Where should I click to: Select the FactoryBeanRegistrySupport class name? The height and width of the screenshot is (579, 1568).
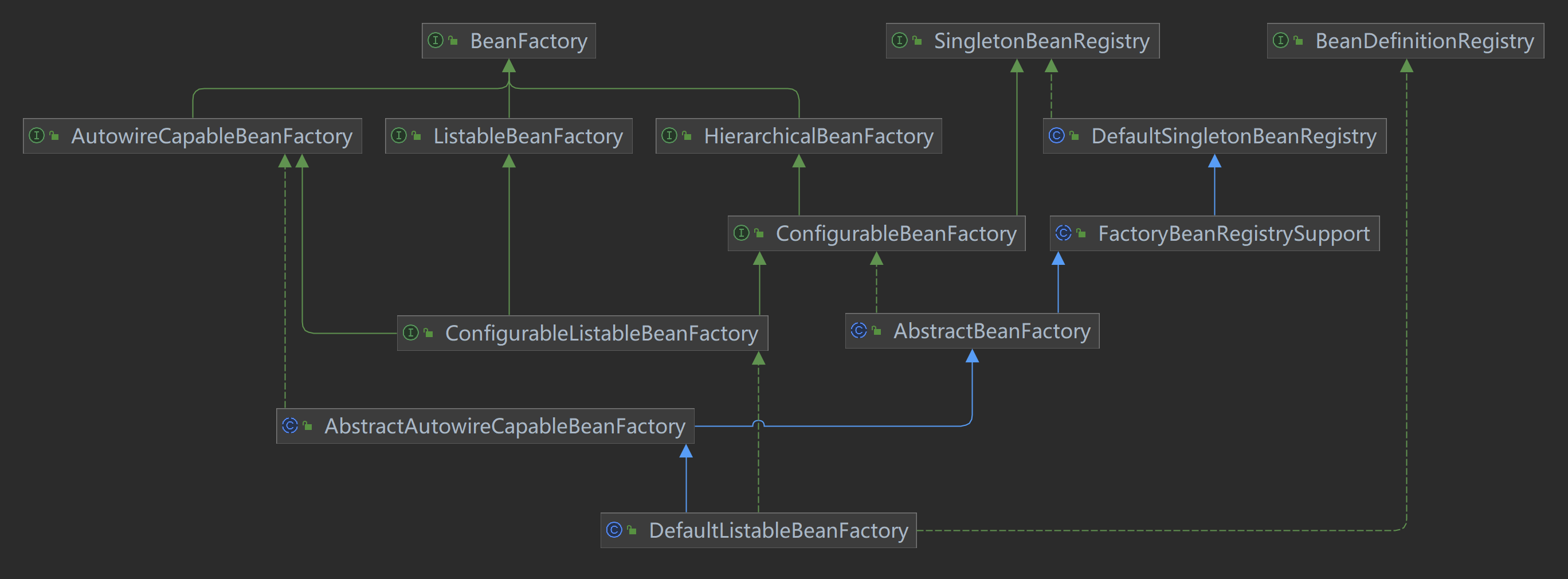pyautogui.click(x=1233, y=234)
